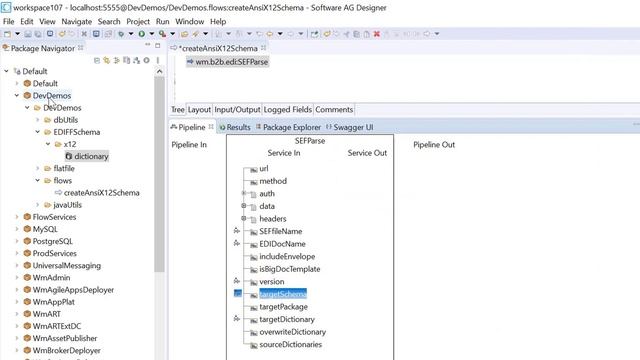The width and height of the screenshot is (640, 360).
Task: Open Package Navigator view menu icon
Action: (158, 60)
